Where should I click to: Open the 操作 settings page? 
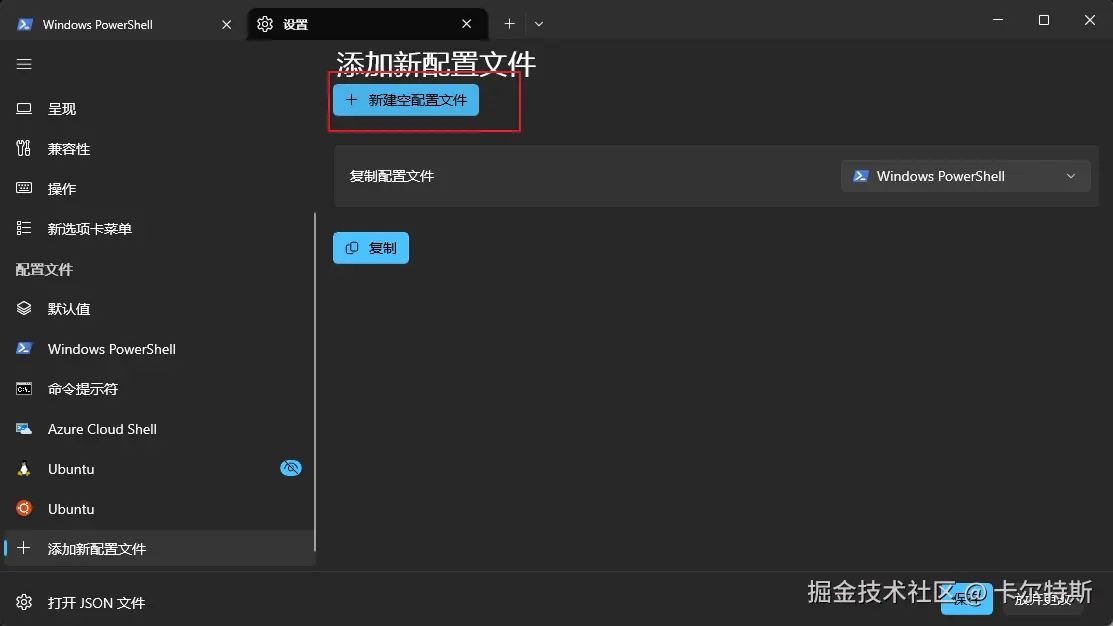click(63, 188)
